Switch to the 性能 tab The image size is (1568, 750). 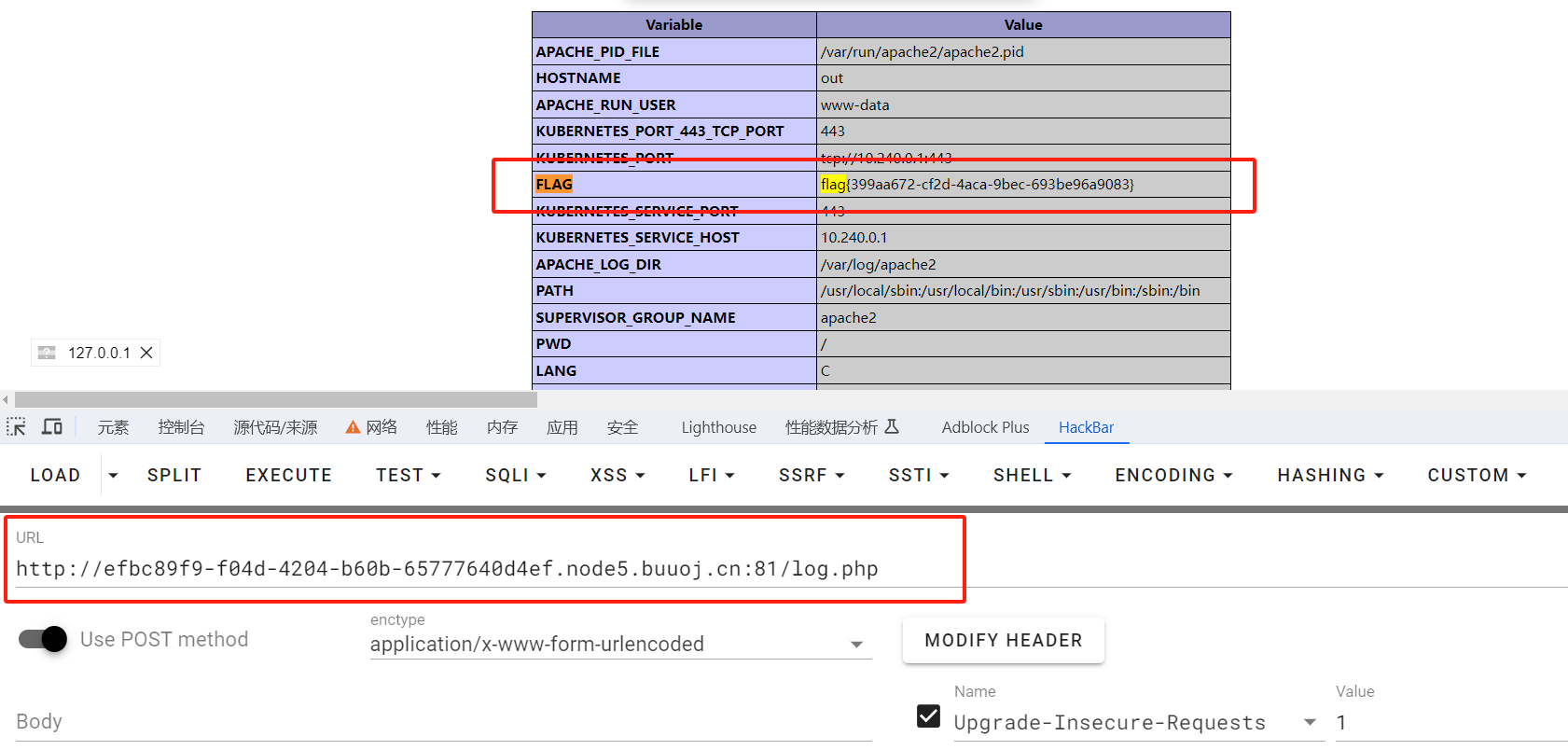tap(442, 427)
